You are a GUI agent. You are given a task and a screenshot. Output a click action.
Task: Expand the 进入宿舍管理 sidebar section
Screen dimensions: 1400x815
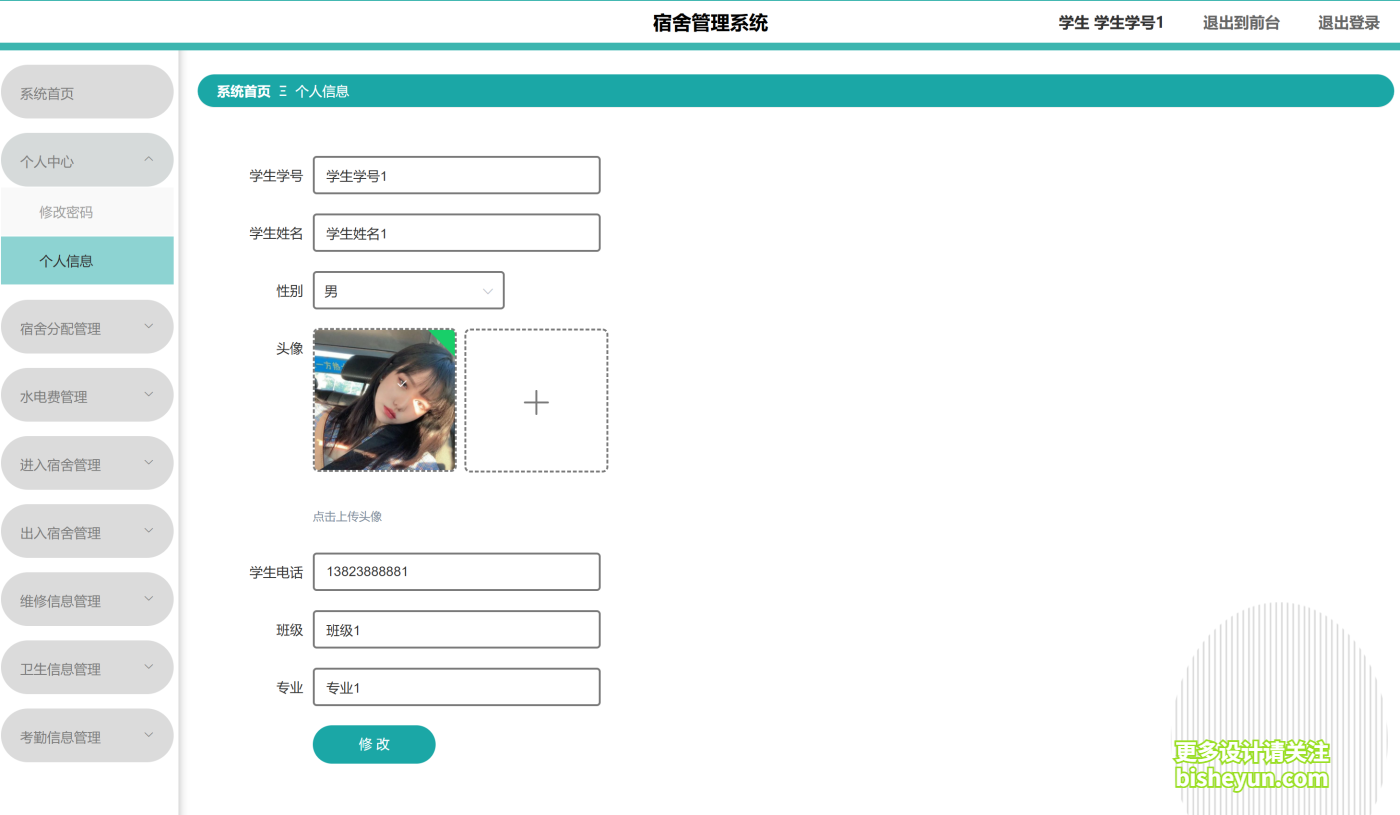pos(87,462)
